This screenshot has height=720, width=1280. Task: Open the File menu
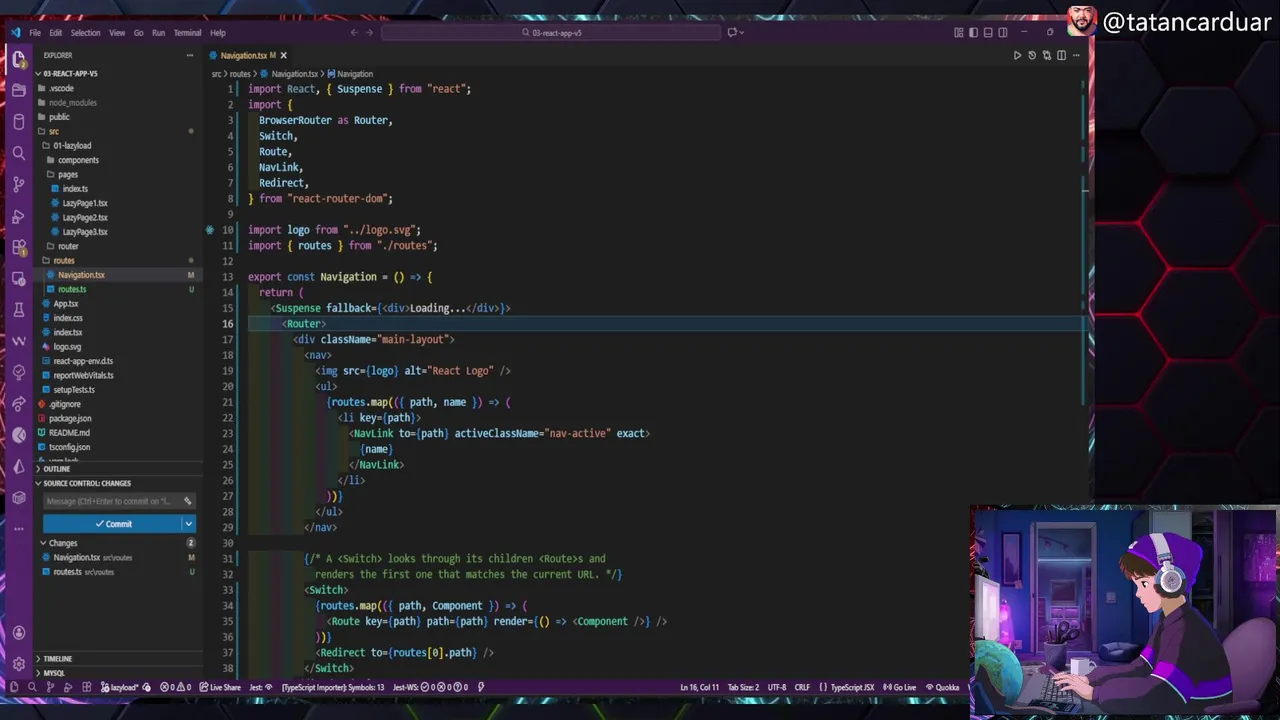(35, 33)
